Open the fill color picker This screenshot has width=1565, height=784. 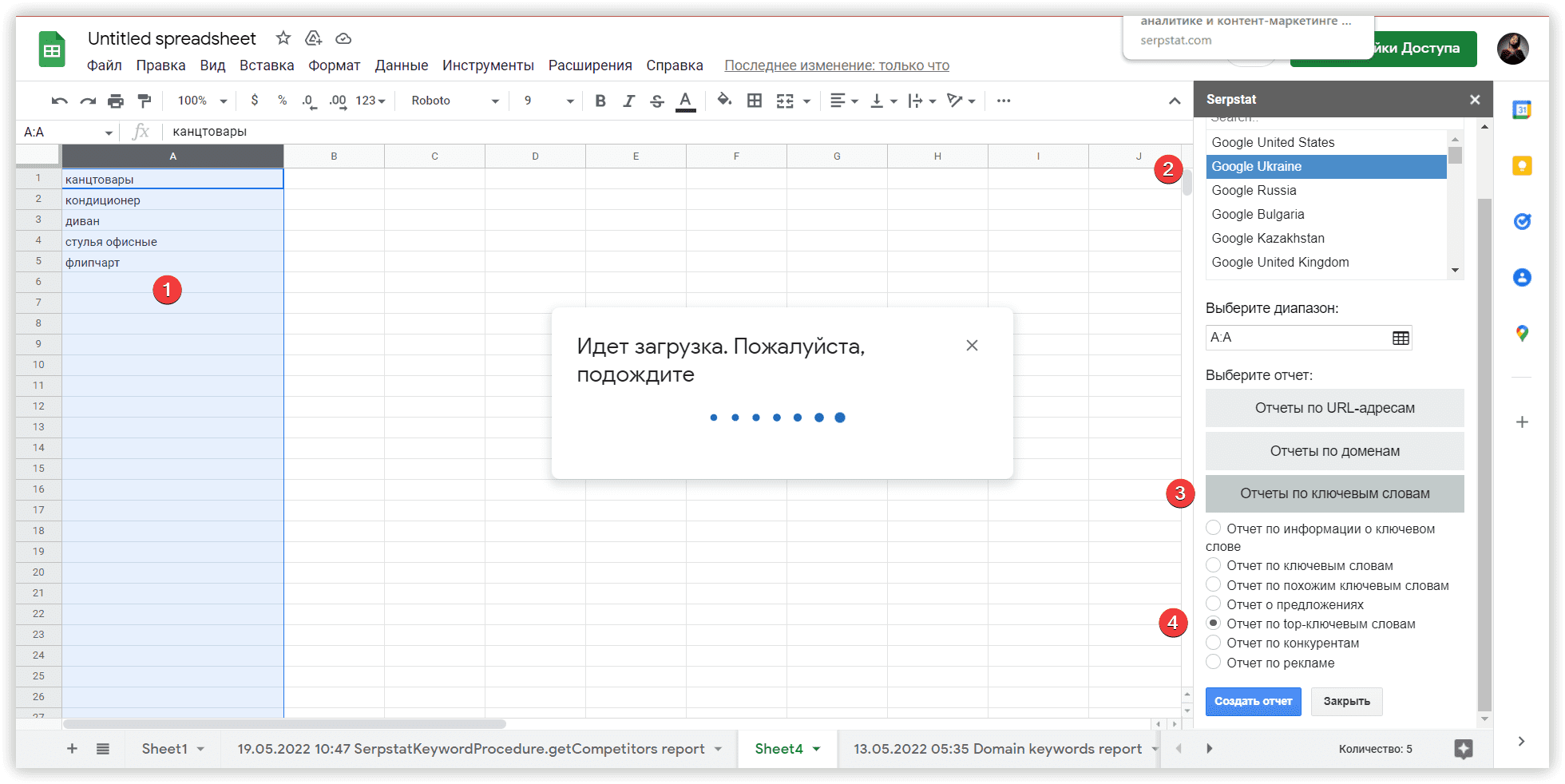pos(724,100)
